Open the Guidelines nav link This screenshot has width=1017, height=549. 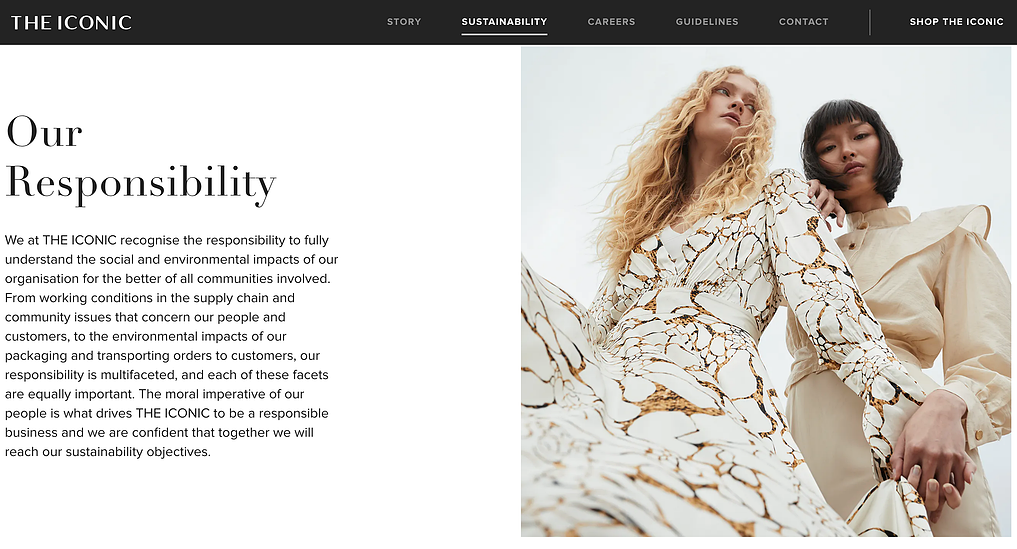pyautogui.click(x=707, y=21)
